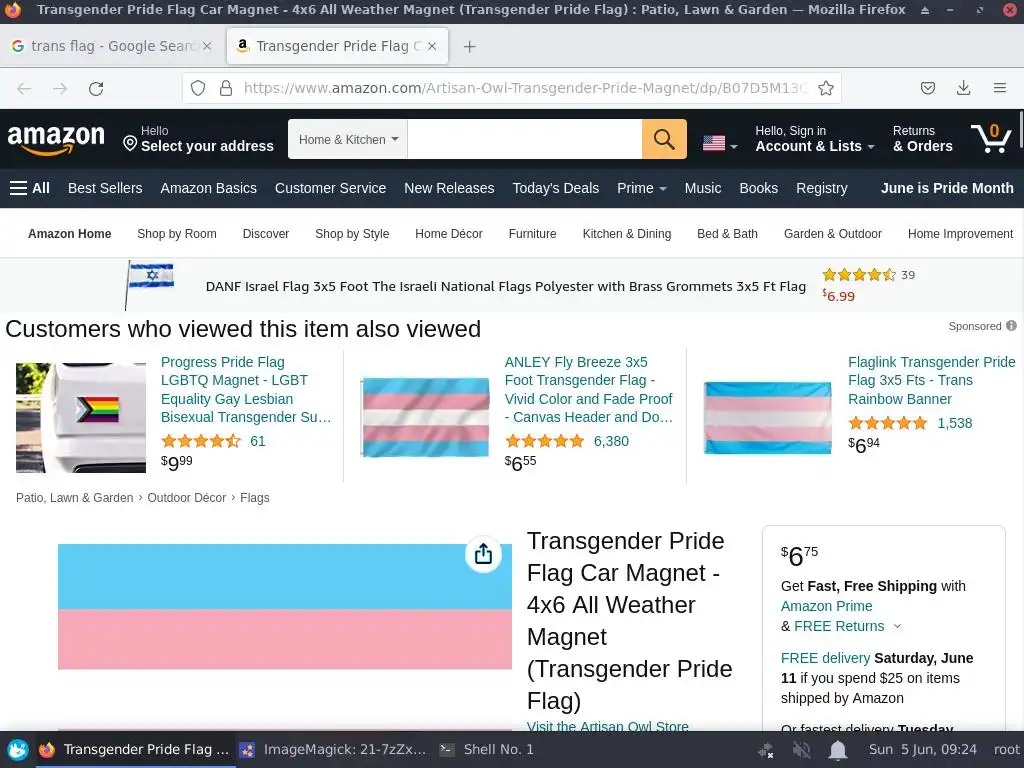Go back with Firefox back arrow
1024x768 pixels.
click(x=24, y=88)
